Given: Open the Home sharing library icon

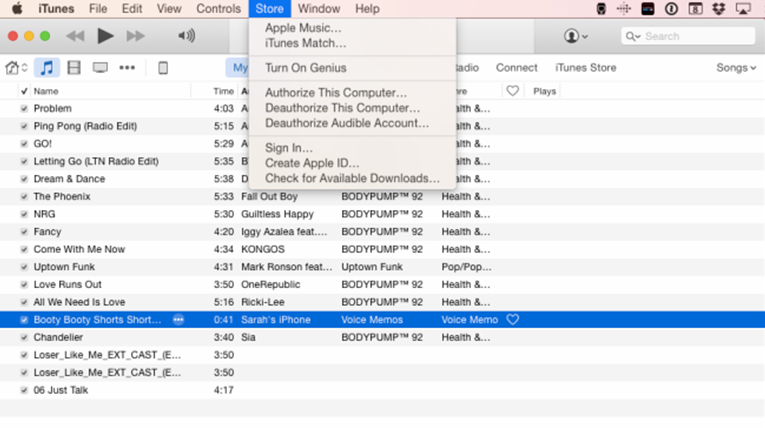Looking at the screenshot, I should click(12, 68).
